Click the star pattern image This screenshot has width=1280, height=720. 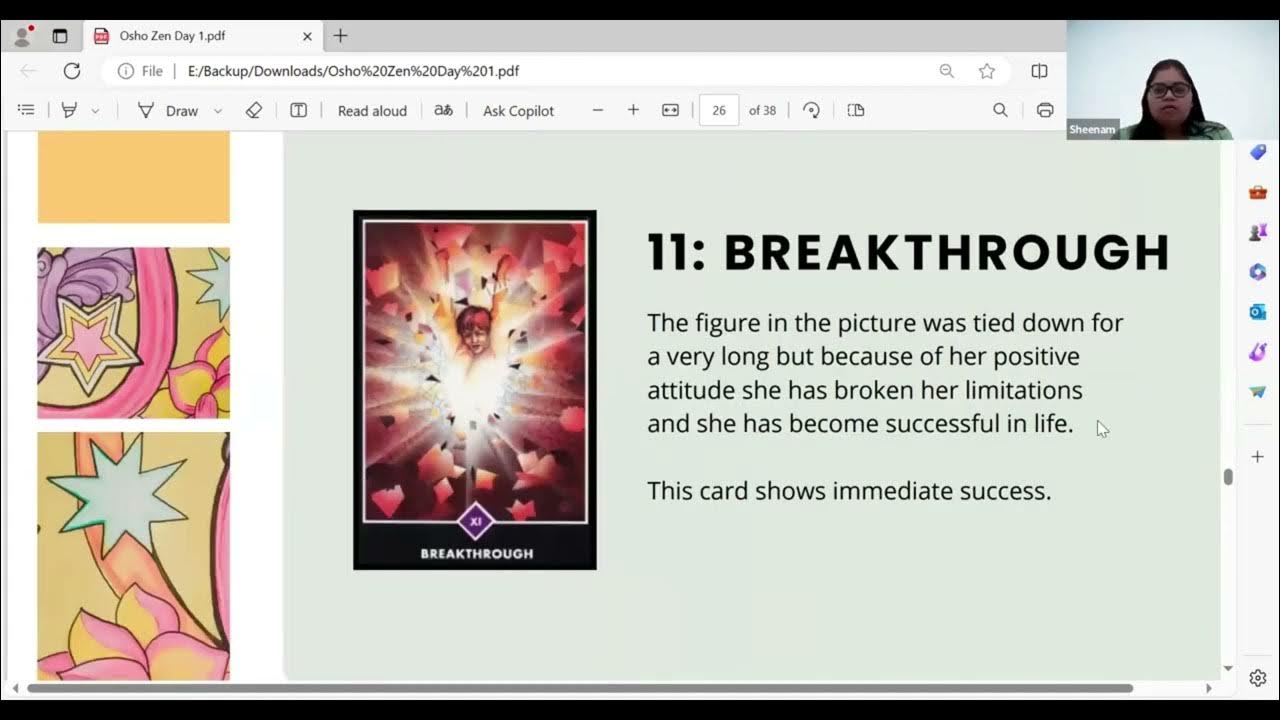134,333
